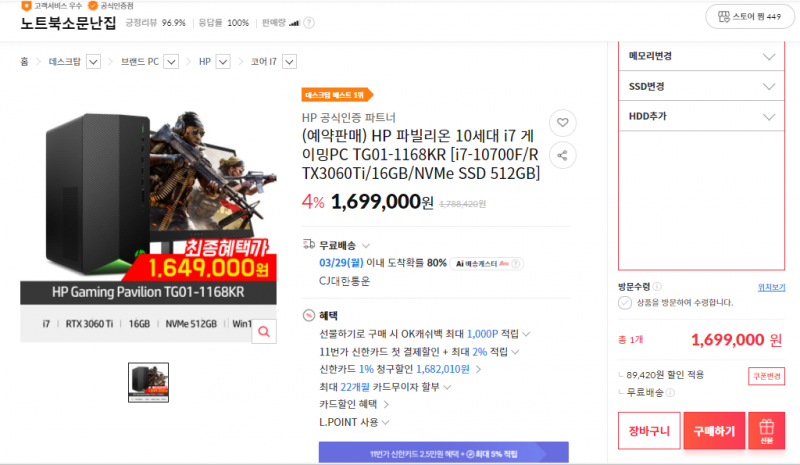This screenshot has width=800, height=465.
Task: Expand 무료배송 shipping details chevron
Action: pos(366,246)
